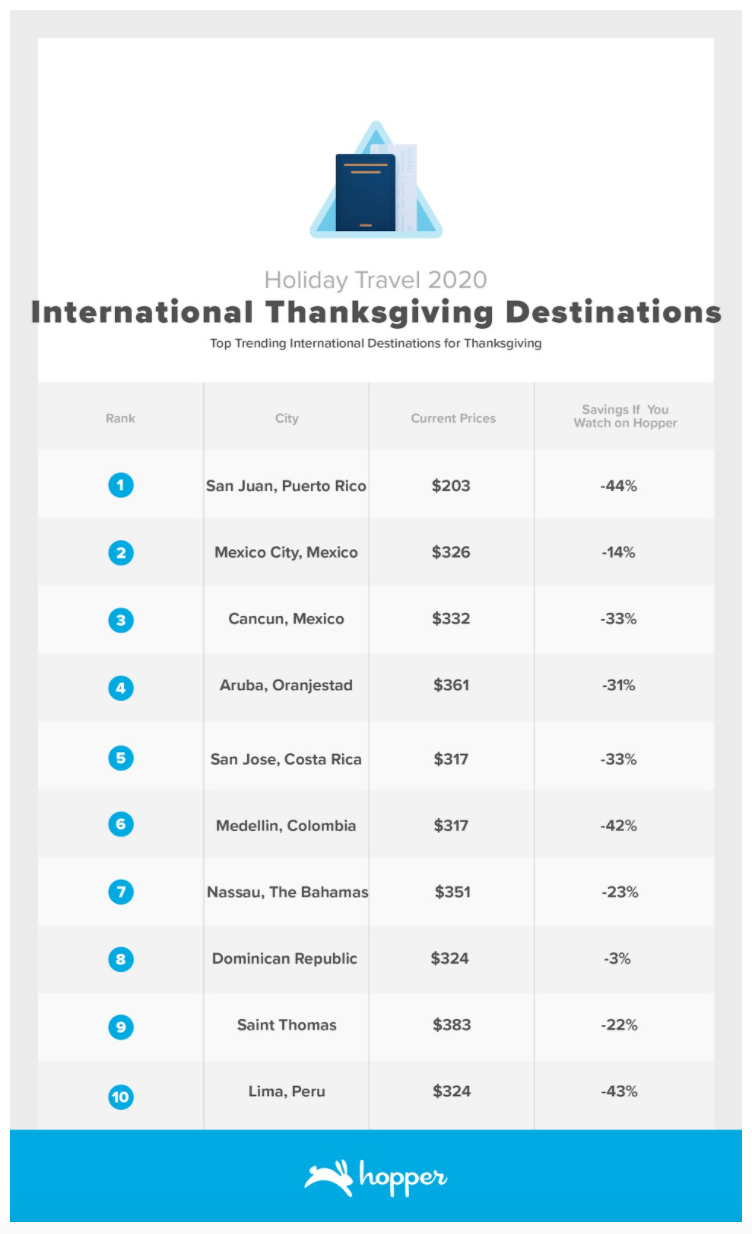Click the Current Prices column header

click(x=453, y=418)
